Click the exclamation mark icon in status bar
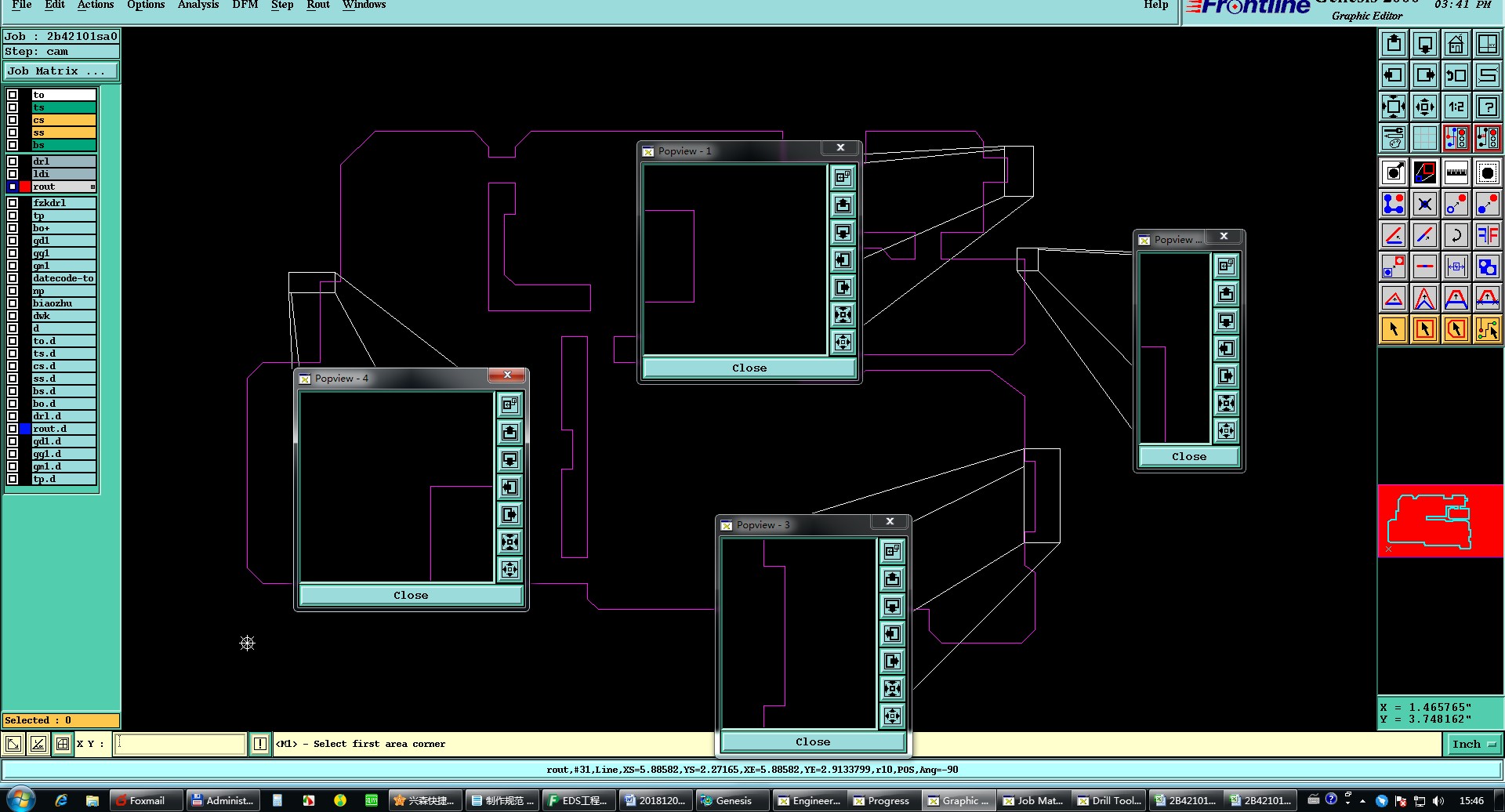Screen dimensions: 1505x812 coord(260,744)
